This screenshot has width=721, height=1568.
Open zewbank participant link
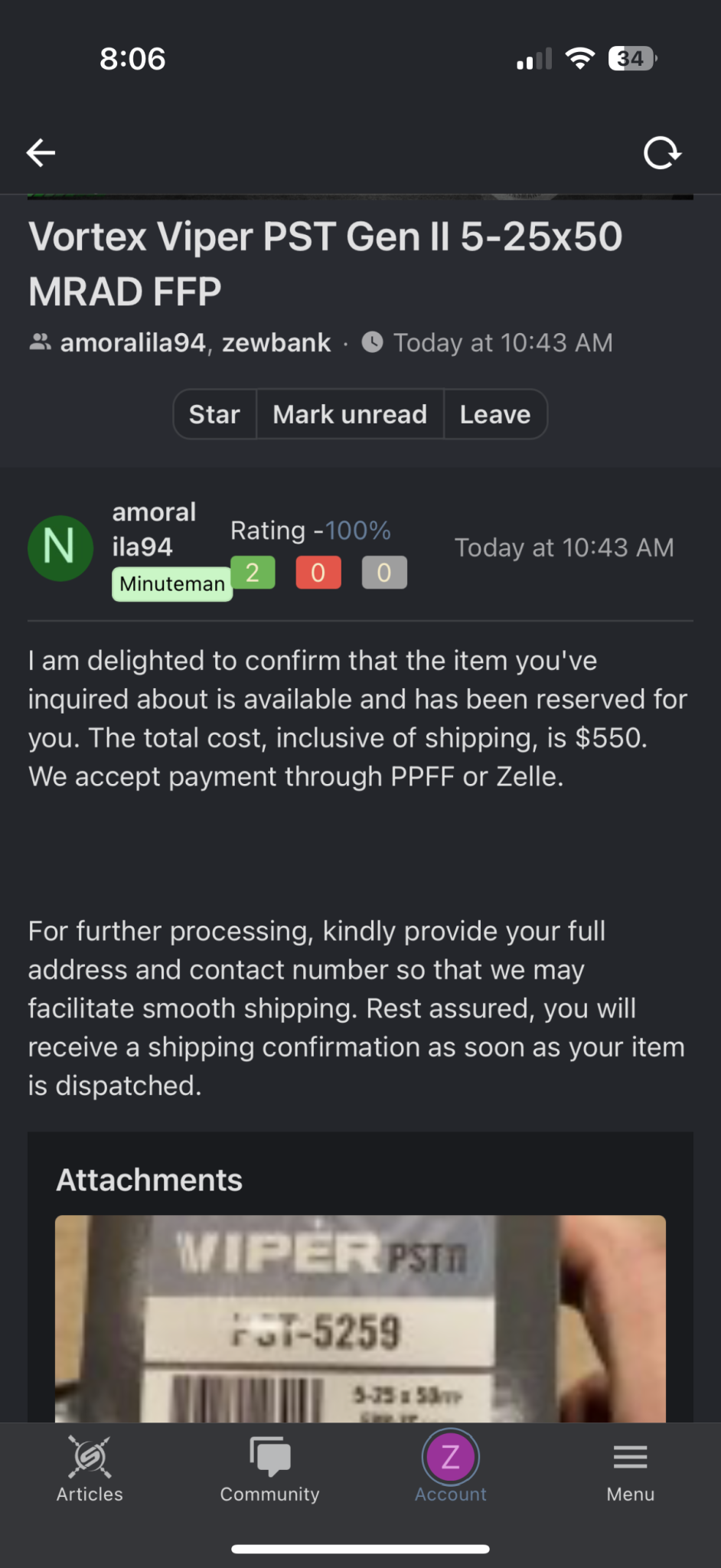[276, 342]
